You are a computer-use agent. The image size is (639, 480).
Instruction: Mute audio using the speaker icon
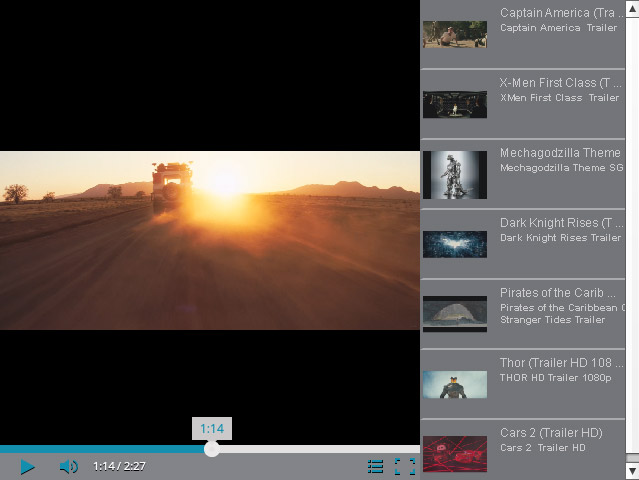[68, 466]
